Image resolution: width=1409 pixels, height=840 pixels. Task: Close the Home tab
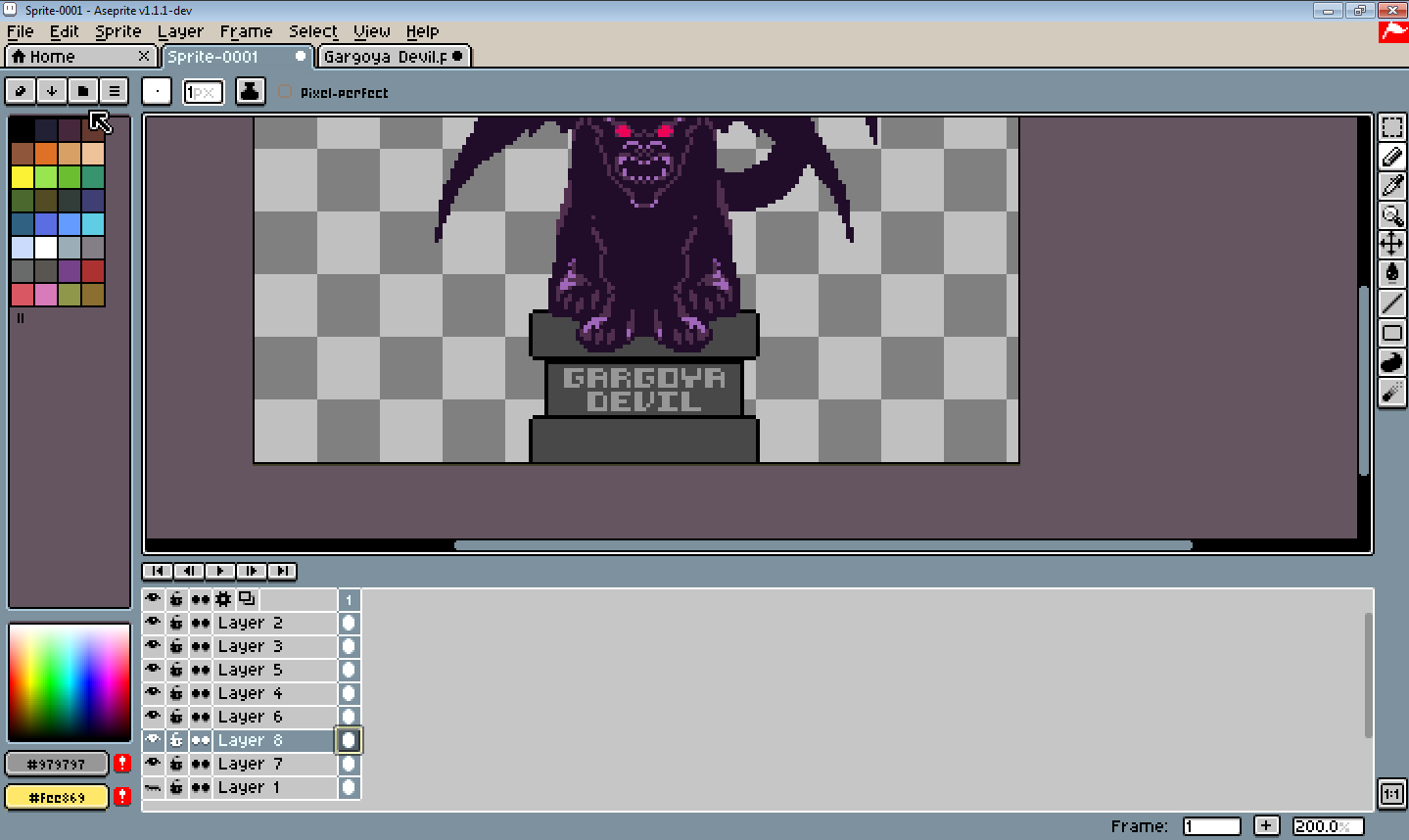(x=144, y=56)
